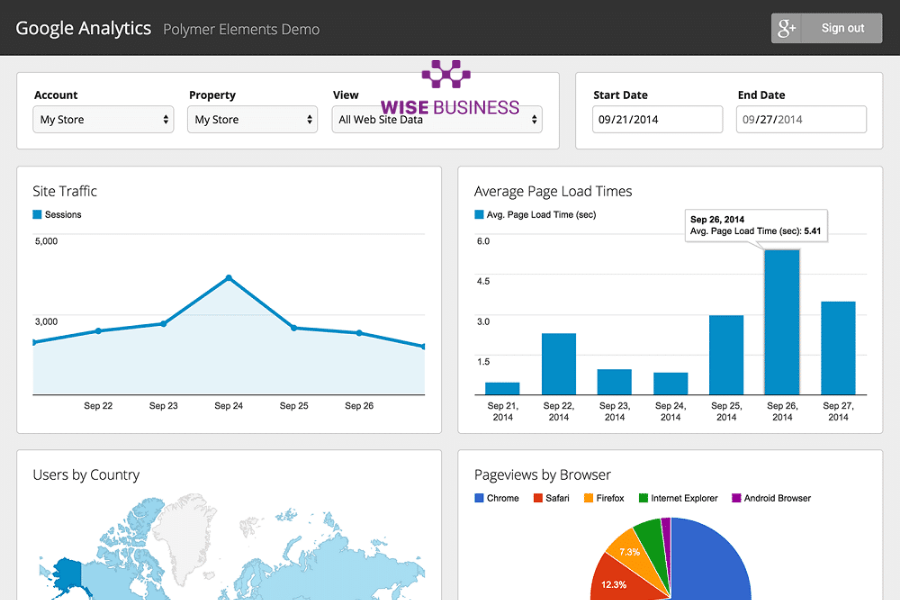Click the 4.5 axis label
The height and width of the screenshot is (600, 900).
pyautogui.click(x=483, y=281)
